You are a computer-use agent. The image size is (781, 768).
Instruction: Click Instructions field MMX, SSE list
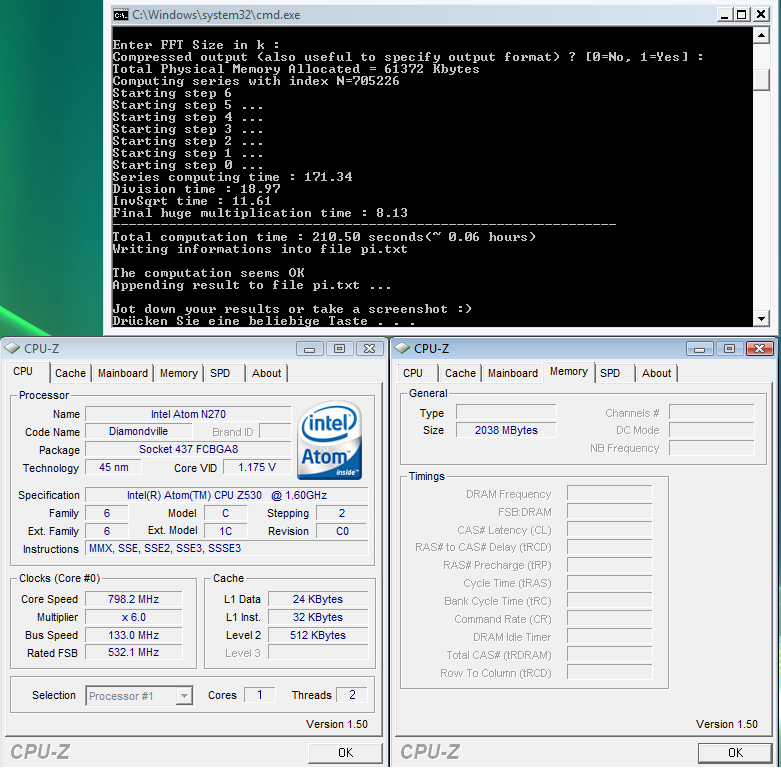tap(227, 548)
